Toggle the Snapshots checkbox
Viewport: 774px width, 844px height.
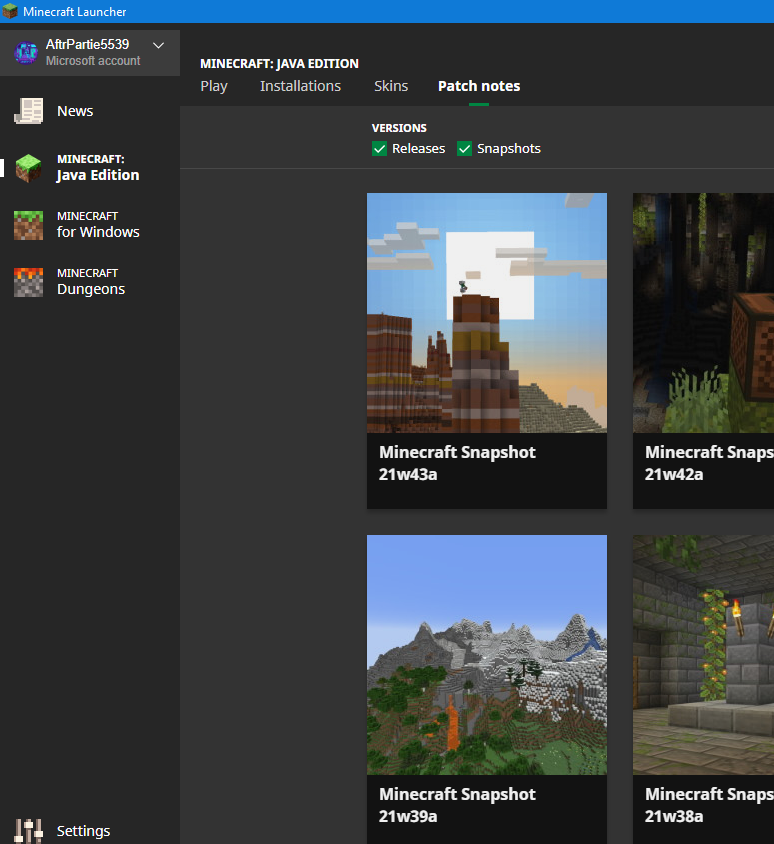point(464,149)
